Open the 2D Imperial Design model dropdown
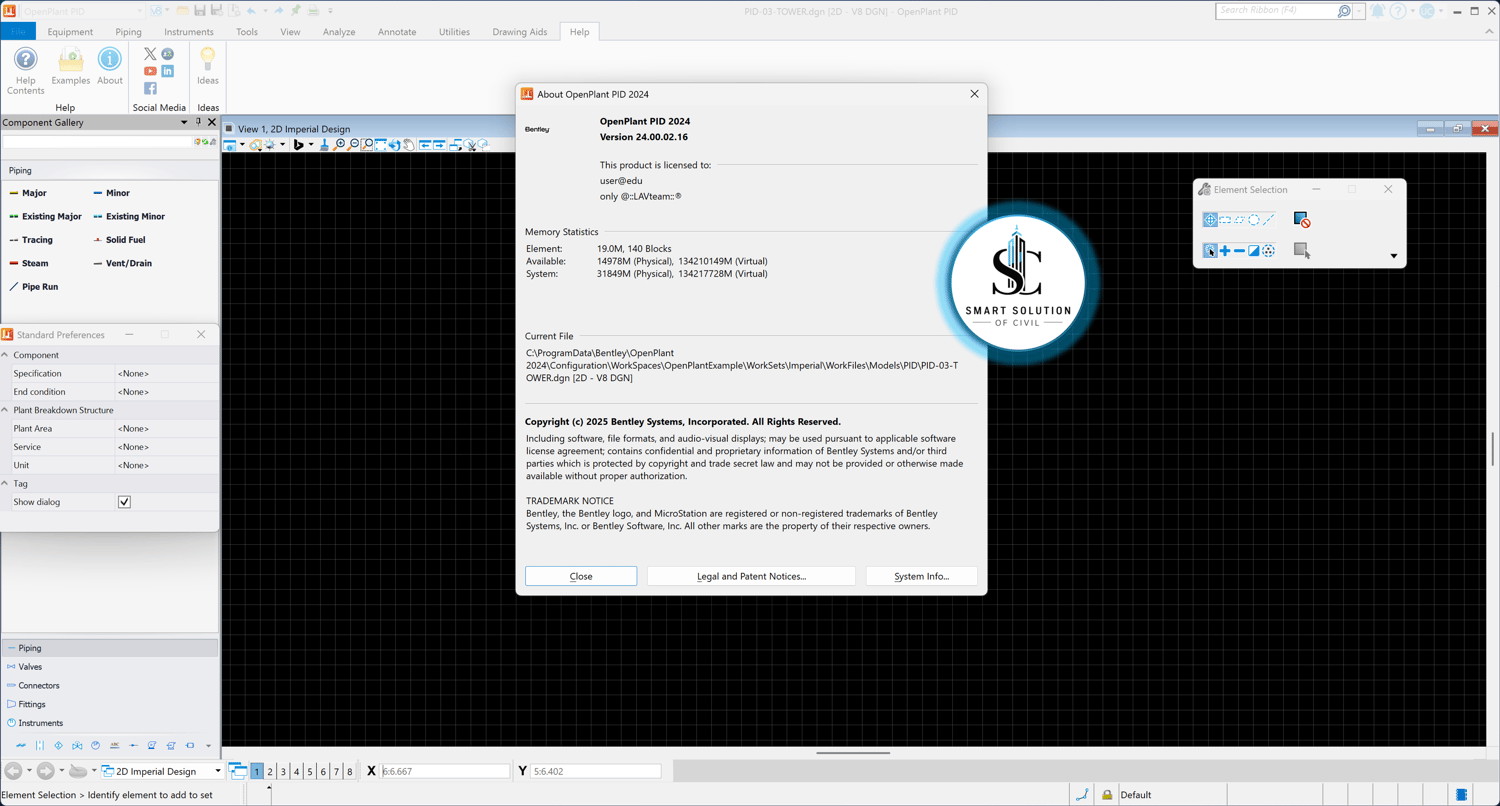This screenshot has width=1500, height=806. (162, 771)
